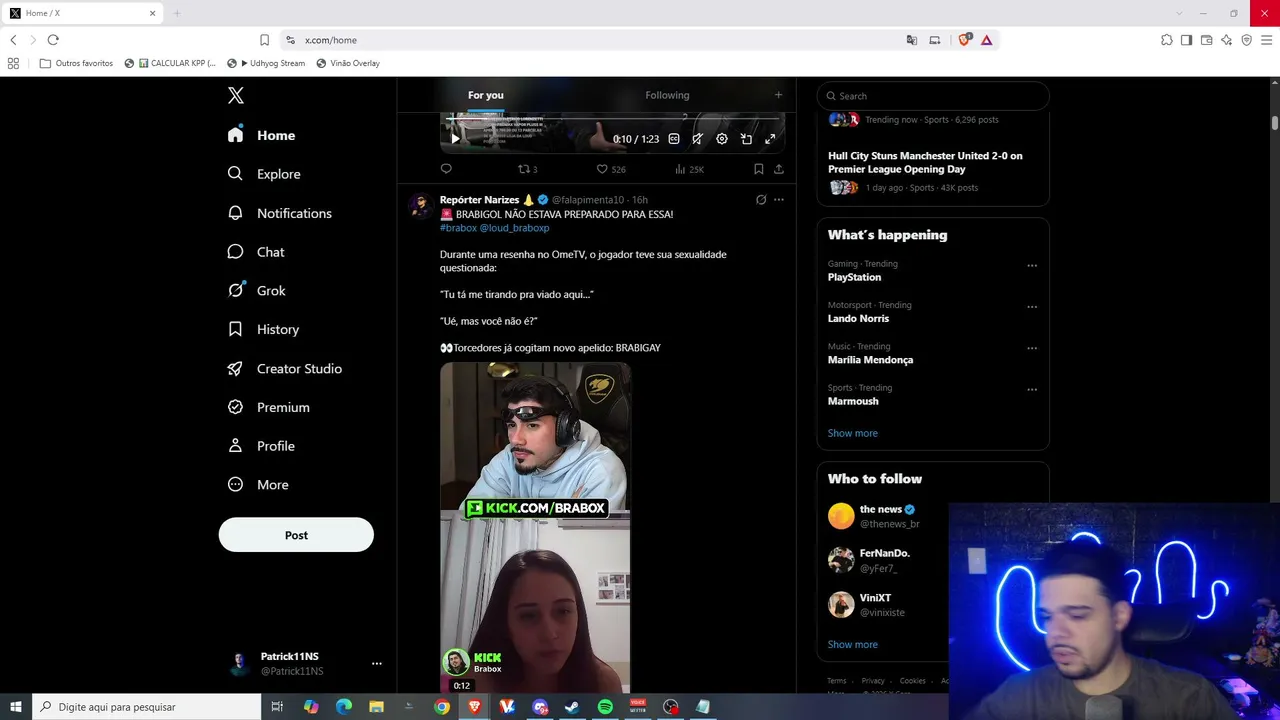Toggle closed captions on the top video
The image size is (1280, 720).
pyautogui.click(x=674, y=139)
